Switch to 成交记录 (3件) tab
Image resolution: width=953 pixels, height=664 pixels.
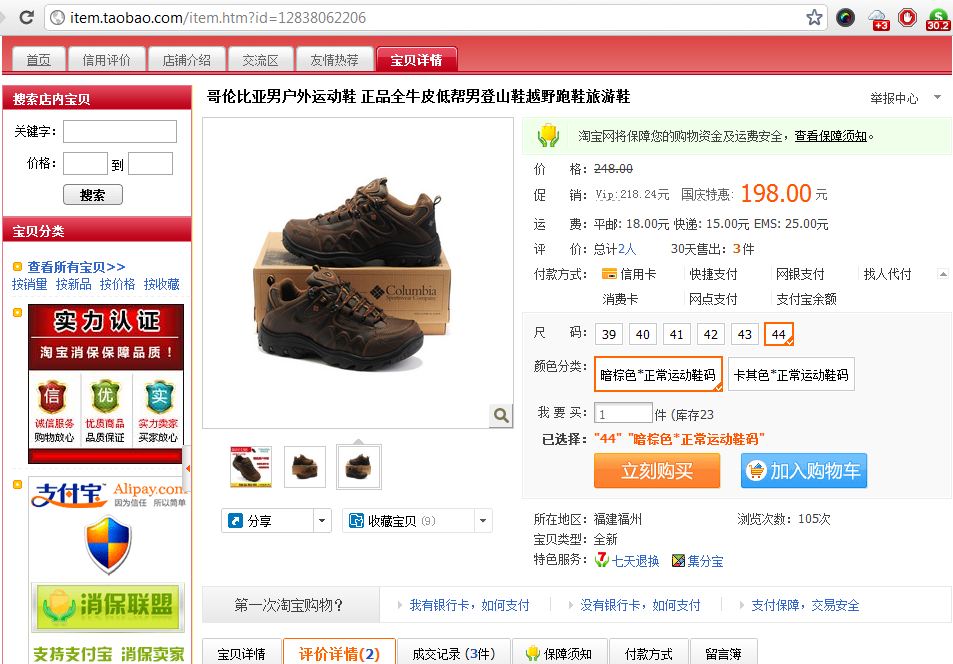[x=453, y=653]
